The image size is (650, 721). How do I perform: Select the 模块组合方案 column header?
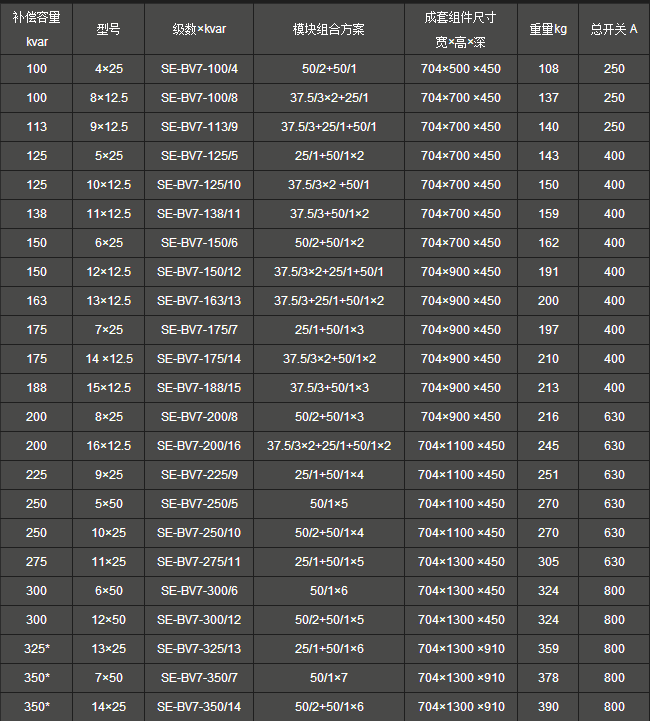tap(329, 29)
